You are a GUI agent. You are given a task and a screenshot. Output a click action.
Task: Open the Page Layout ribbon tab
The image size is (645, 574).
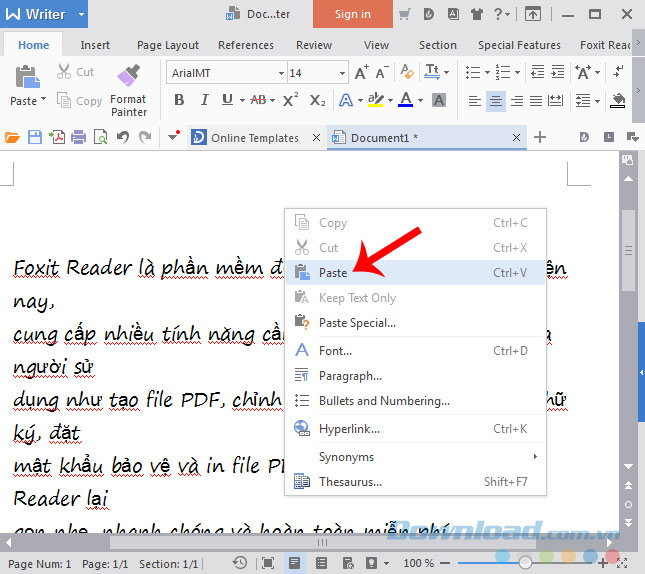pyautogui.click(x=168, y=45)
